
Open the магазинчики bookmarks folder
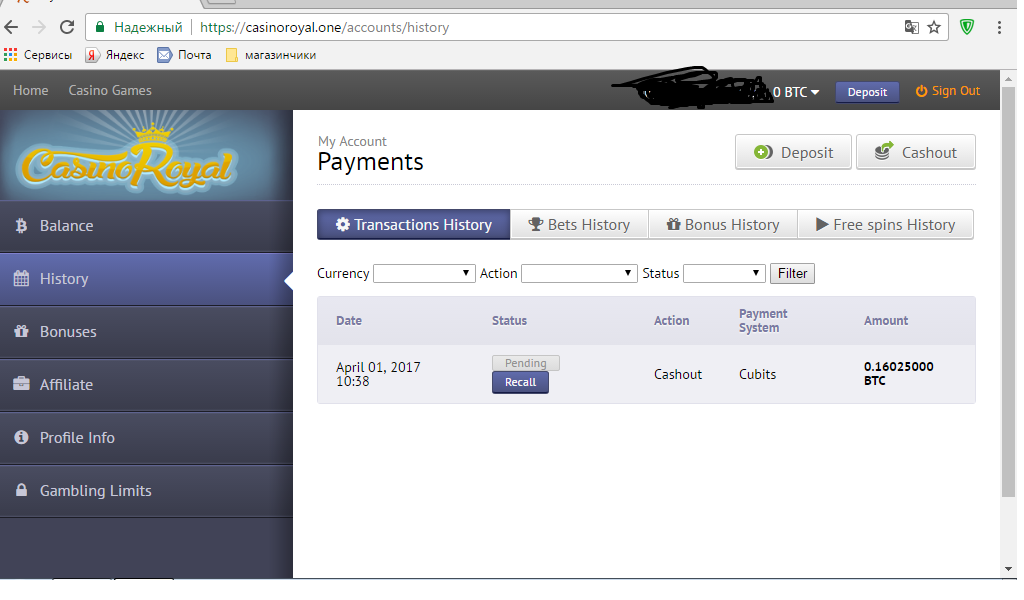[x=271, y=55]
